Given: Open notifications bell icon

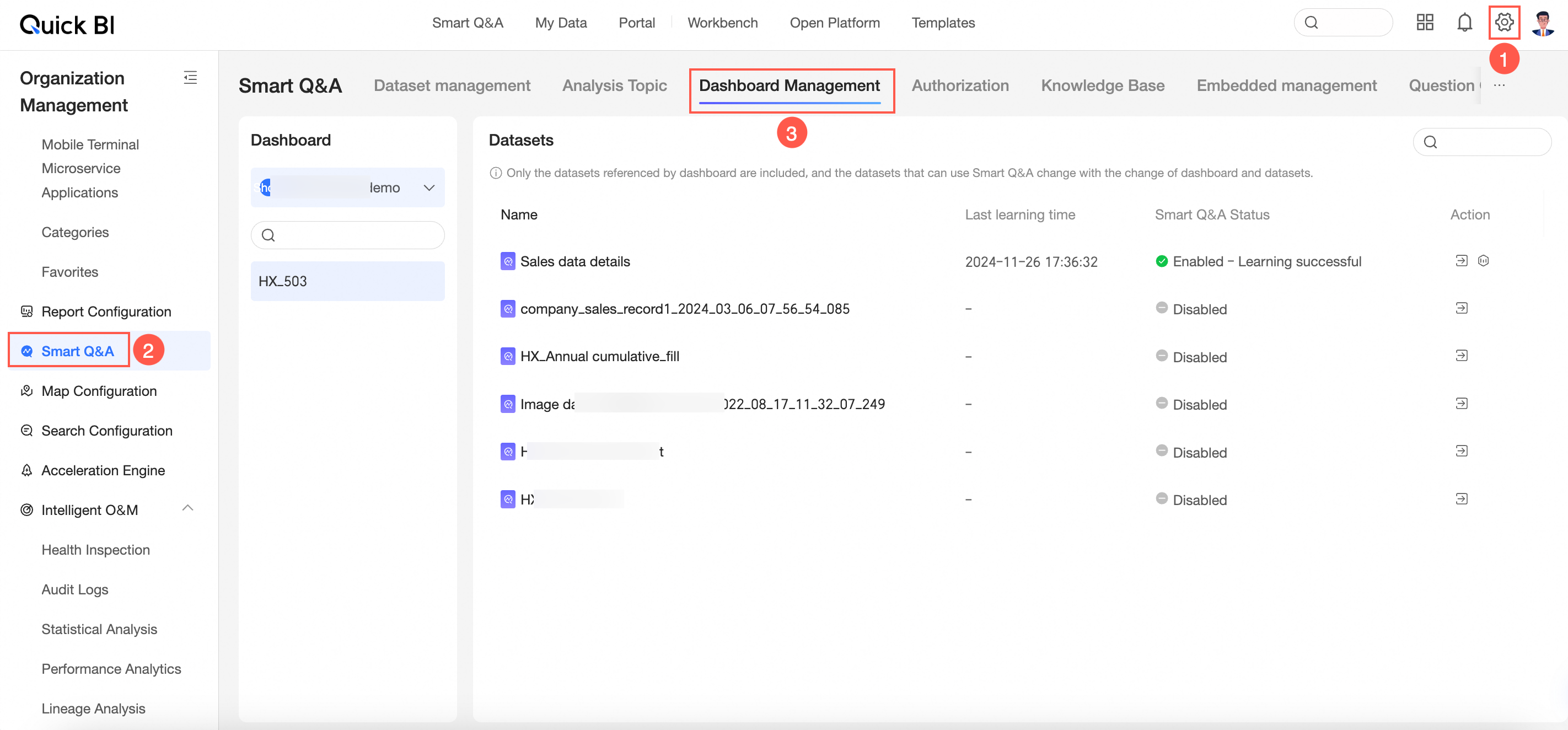Looking at the screenshot, I should point(1464,23).
